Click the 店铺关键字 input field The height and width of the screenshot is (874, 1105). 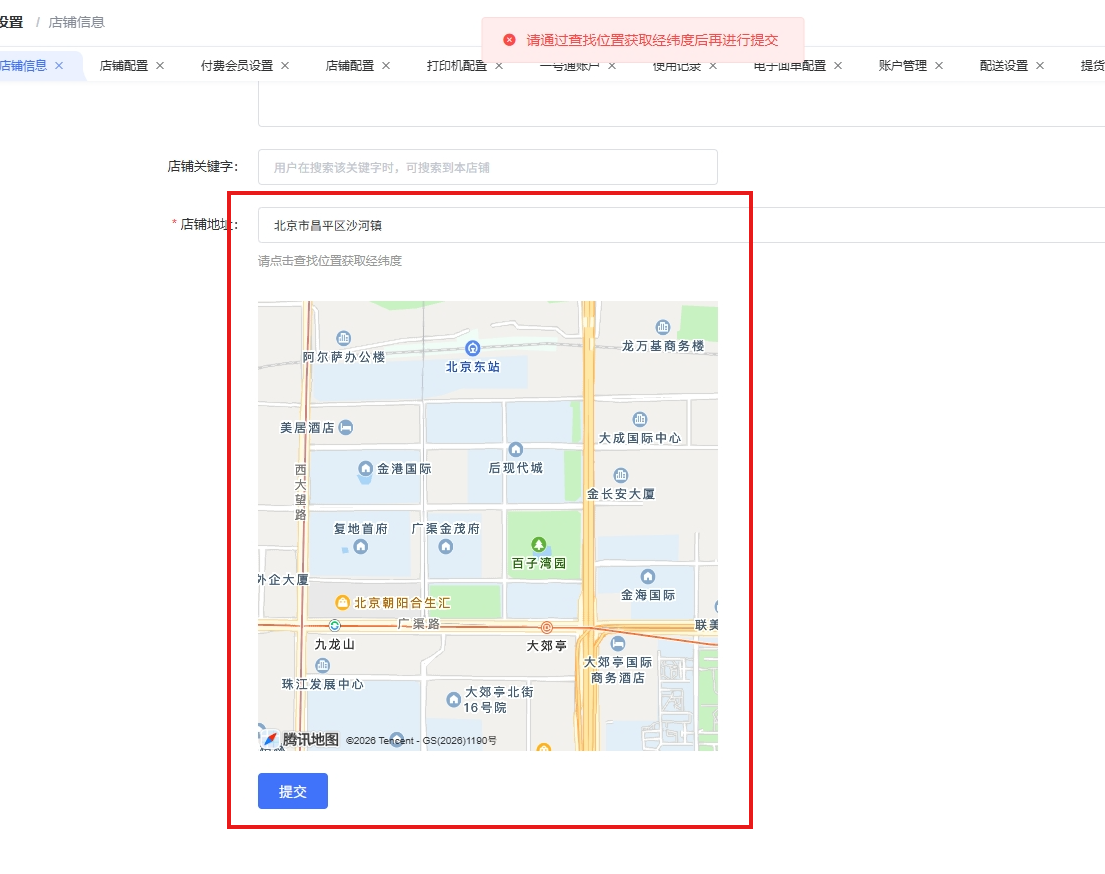(x=488, y=167)
